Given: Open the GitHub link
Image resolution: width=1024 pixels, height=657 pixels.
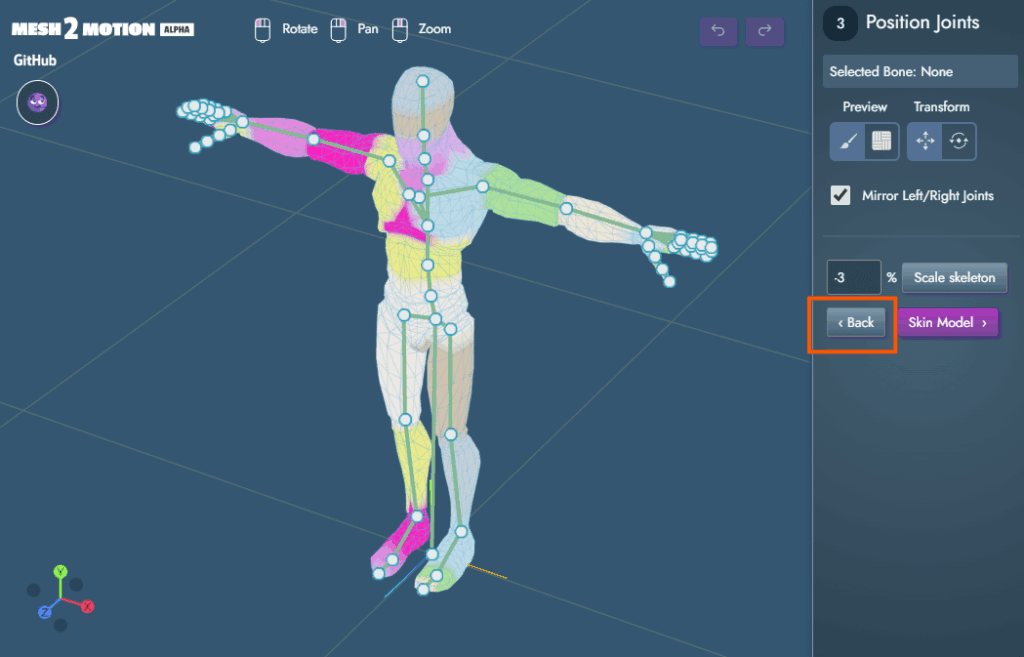Looking at the screenshot, I should point(36,60).
